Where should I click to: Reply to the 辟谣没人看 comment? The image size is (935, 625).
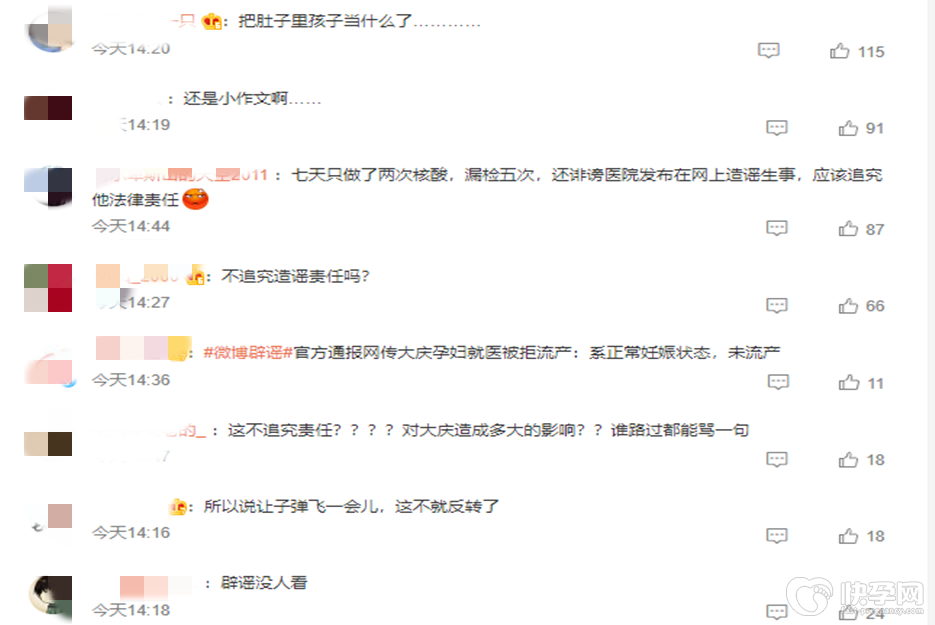coord(776,612)
